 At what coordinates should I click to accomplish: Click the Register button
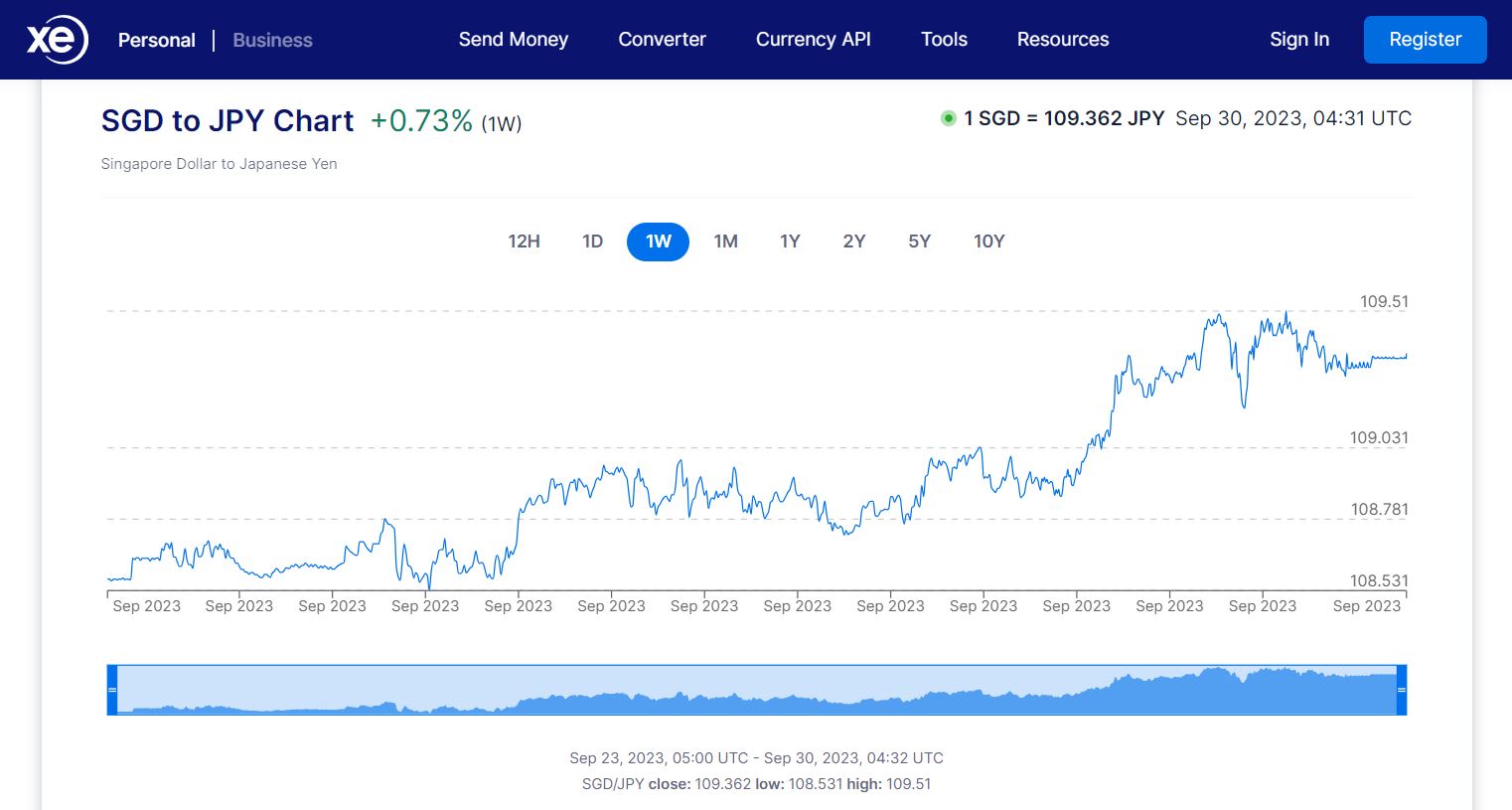[x=1425, y=40]
